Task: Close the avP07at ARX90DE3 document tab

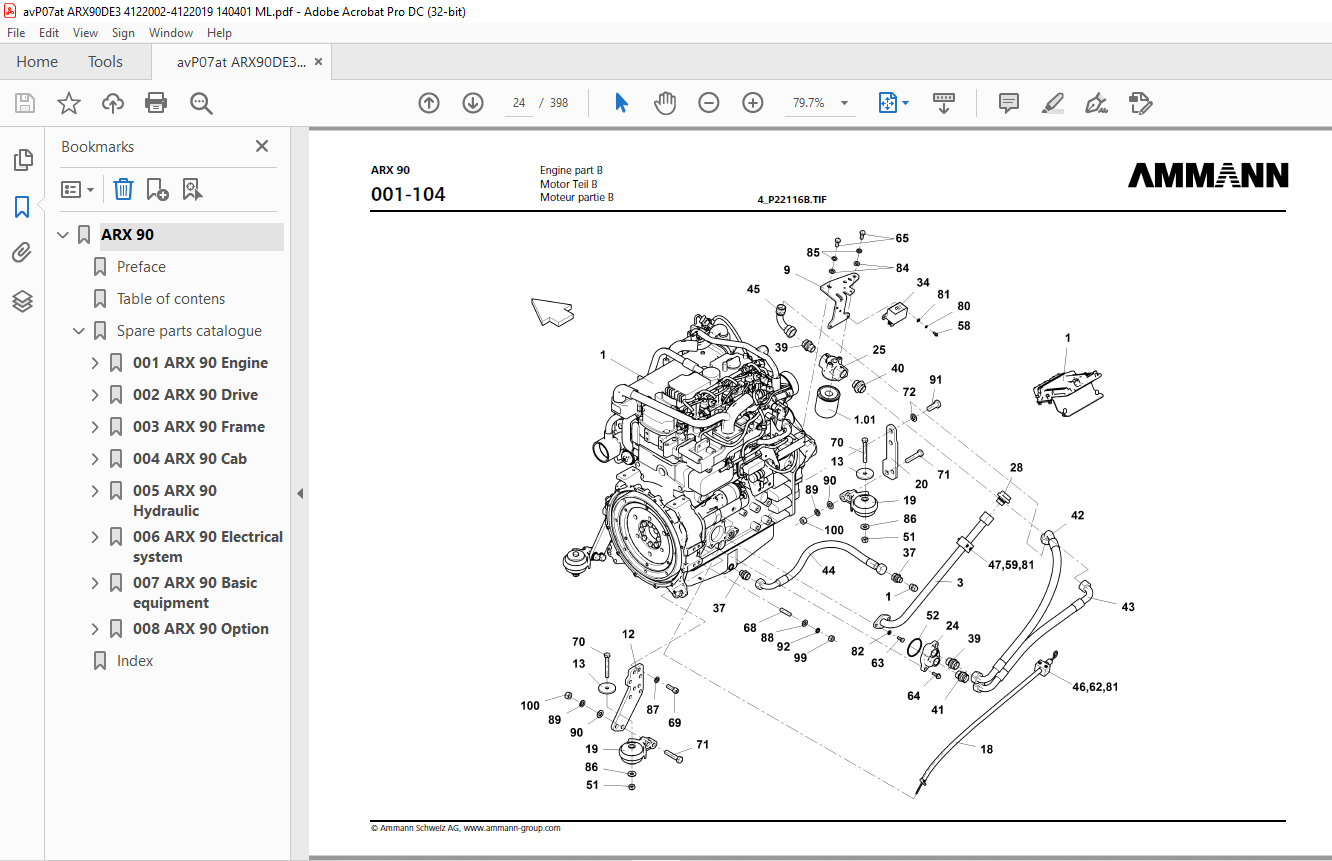Action: tap(319, 62)
